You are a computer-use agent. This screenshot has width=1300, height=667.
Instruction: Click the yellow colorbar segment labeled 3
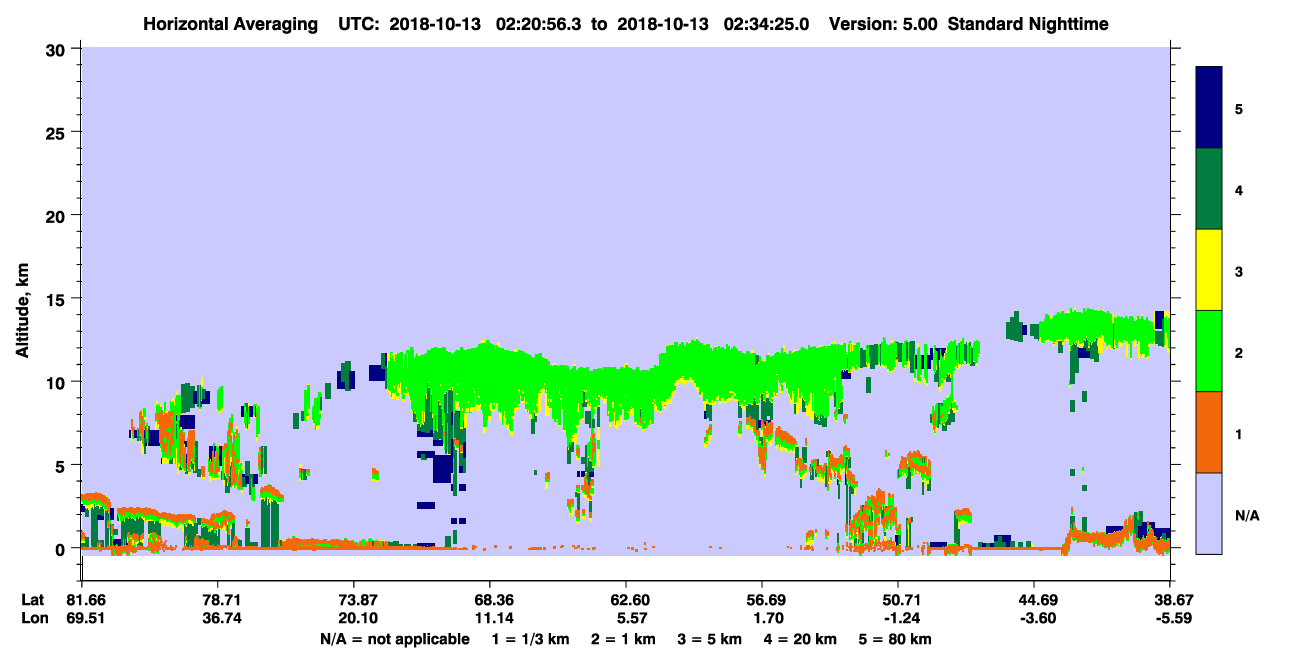(1209, 270)
